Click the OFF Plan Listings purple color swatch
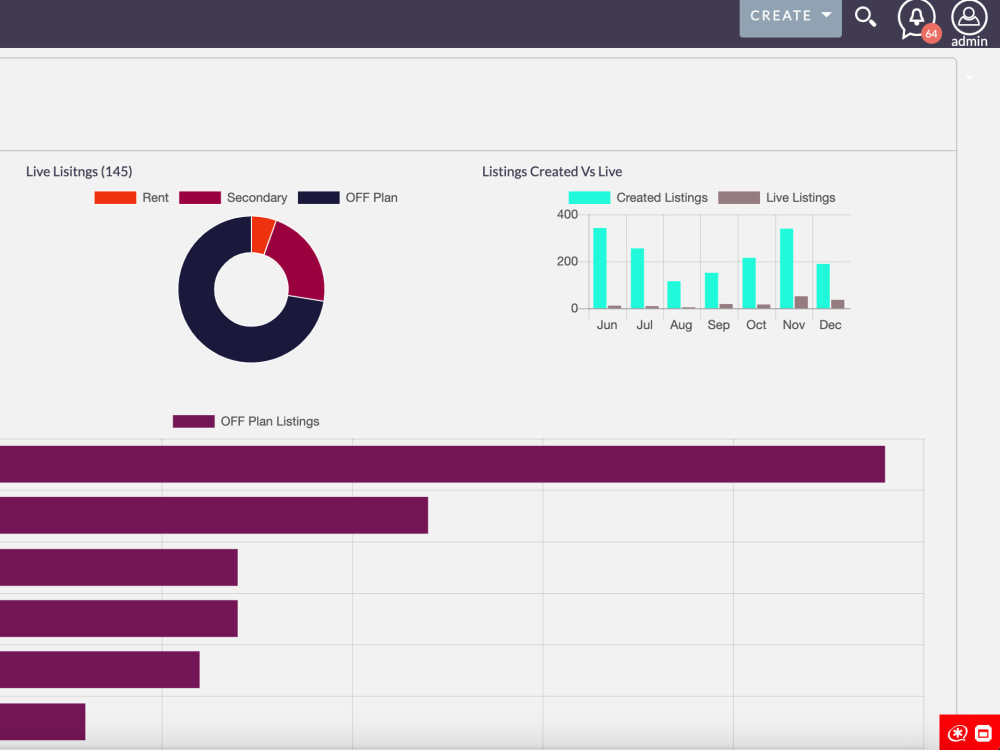1000x750 pixels. coord(193,421)
